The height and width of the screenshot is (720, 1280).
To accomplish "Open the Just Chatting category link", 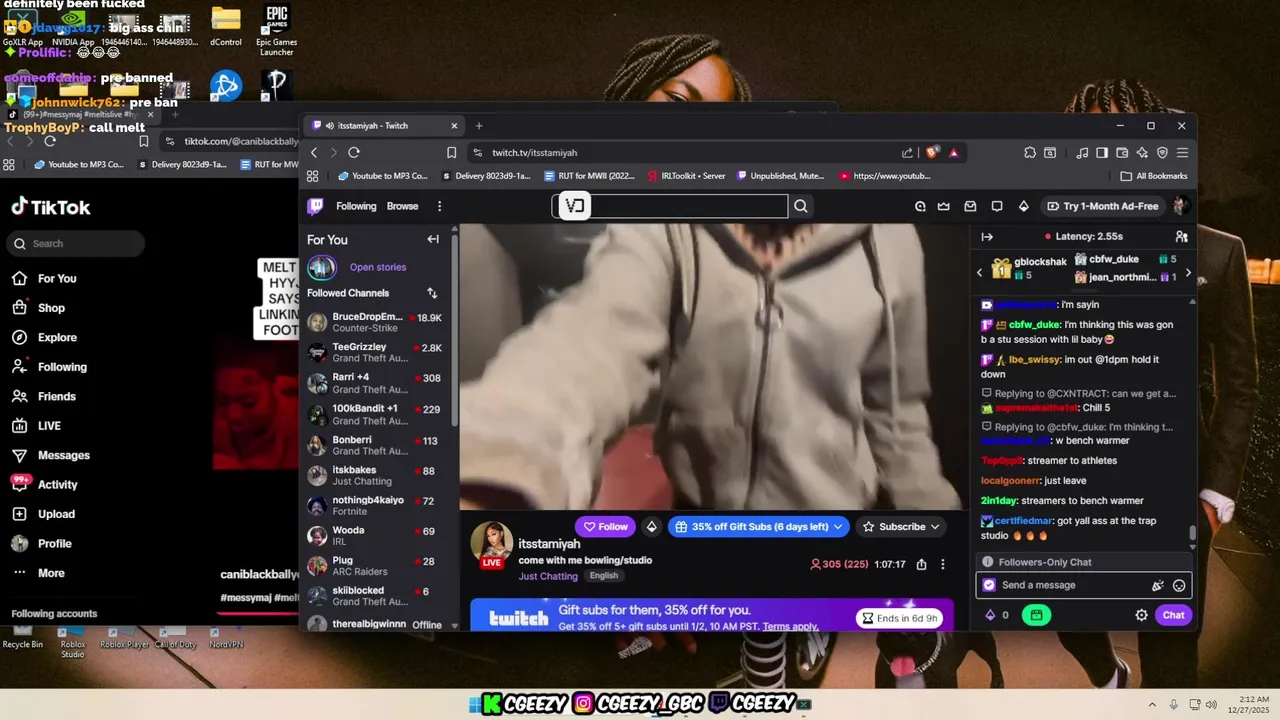I will pyautogui.click(x=548, y=576).
